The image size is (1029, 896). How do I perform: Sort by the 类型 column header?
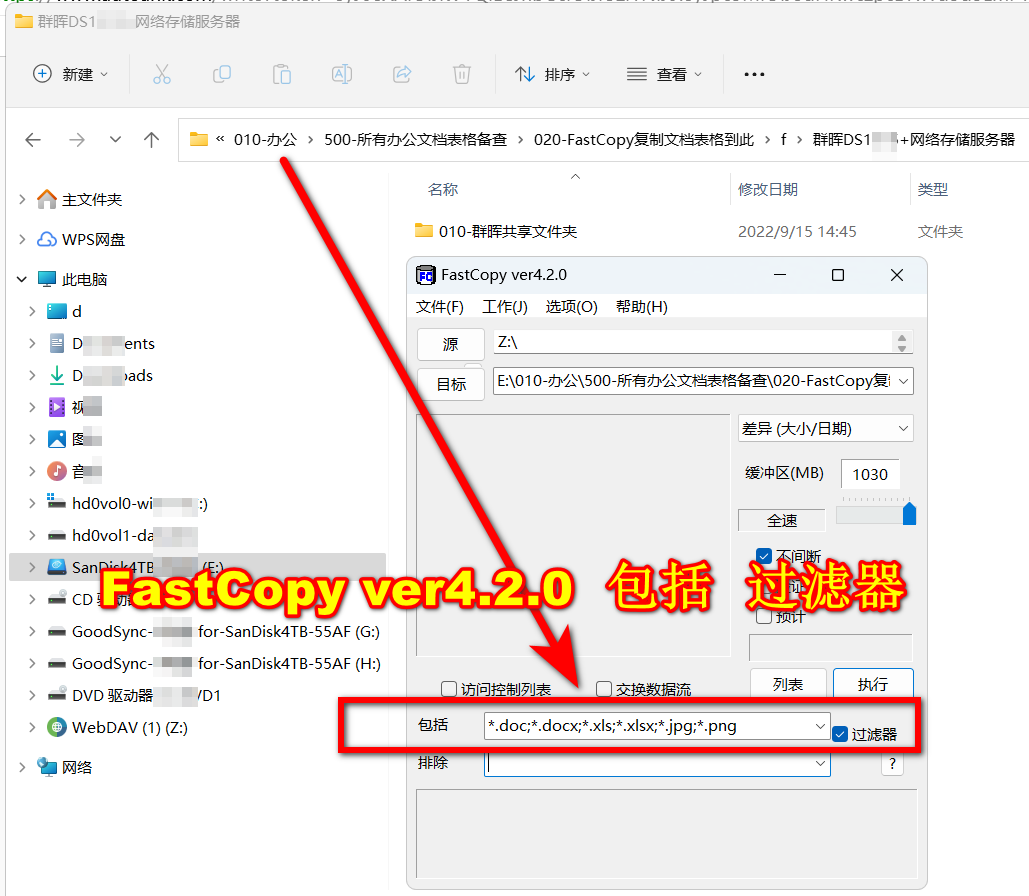[933, 190]
